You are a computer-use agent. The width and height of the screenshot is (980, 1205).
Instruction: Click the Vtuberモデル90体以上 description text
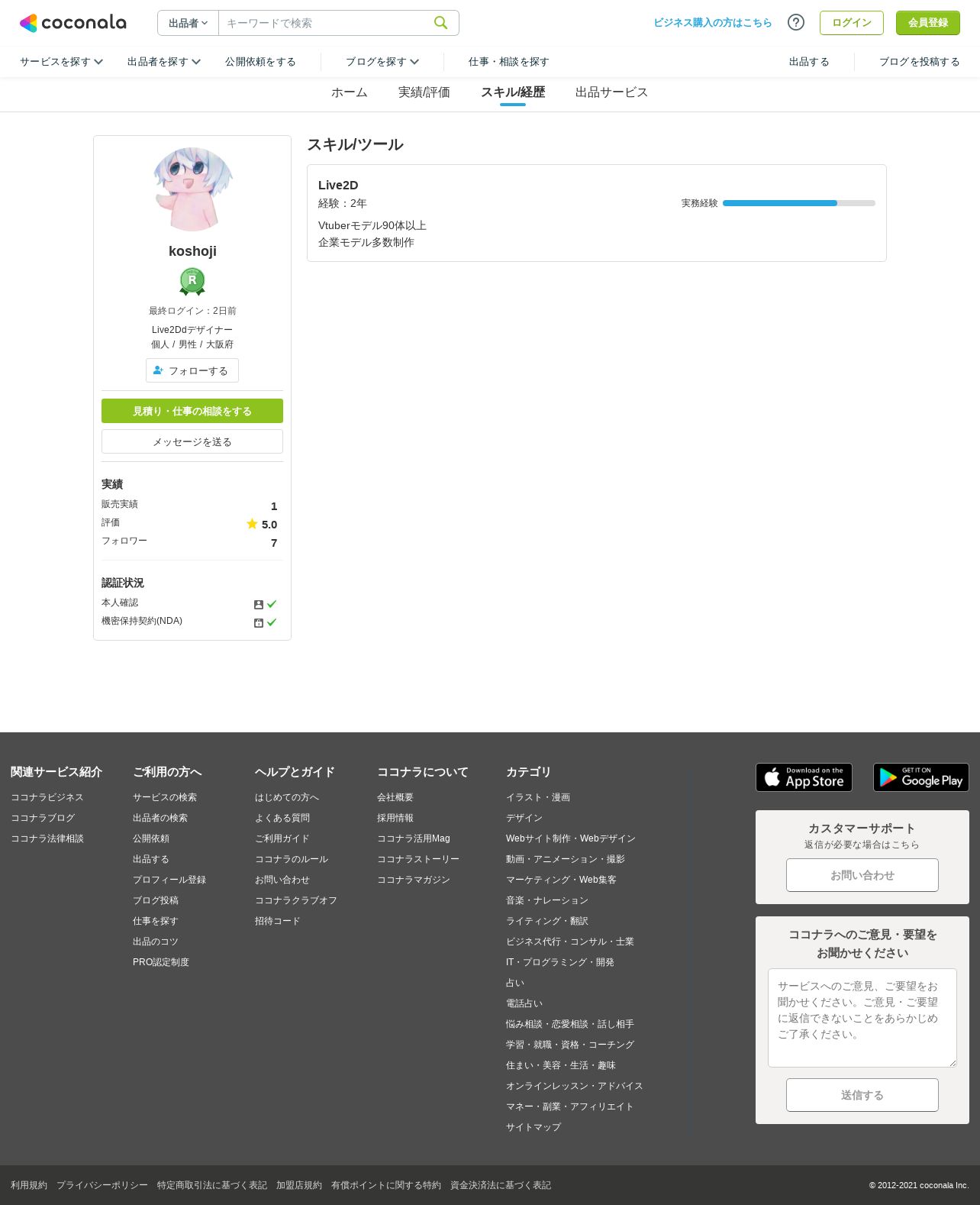coord(372,225)
